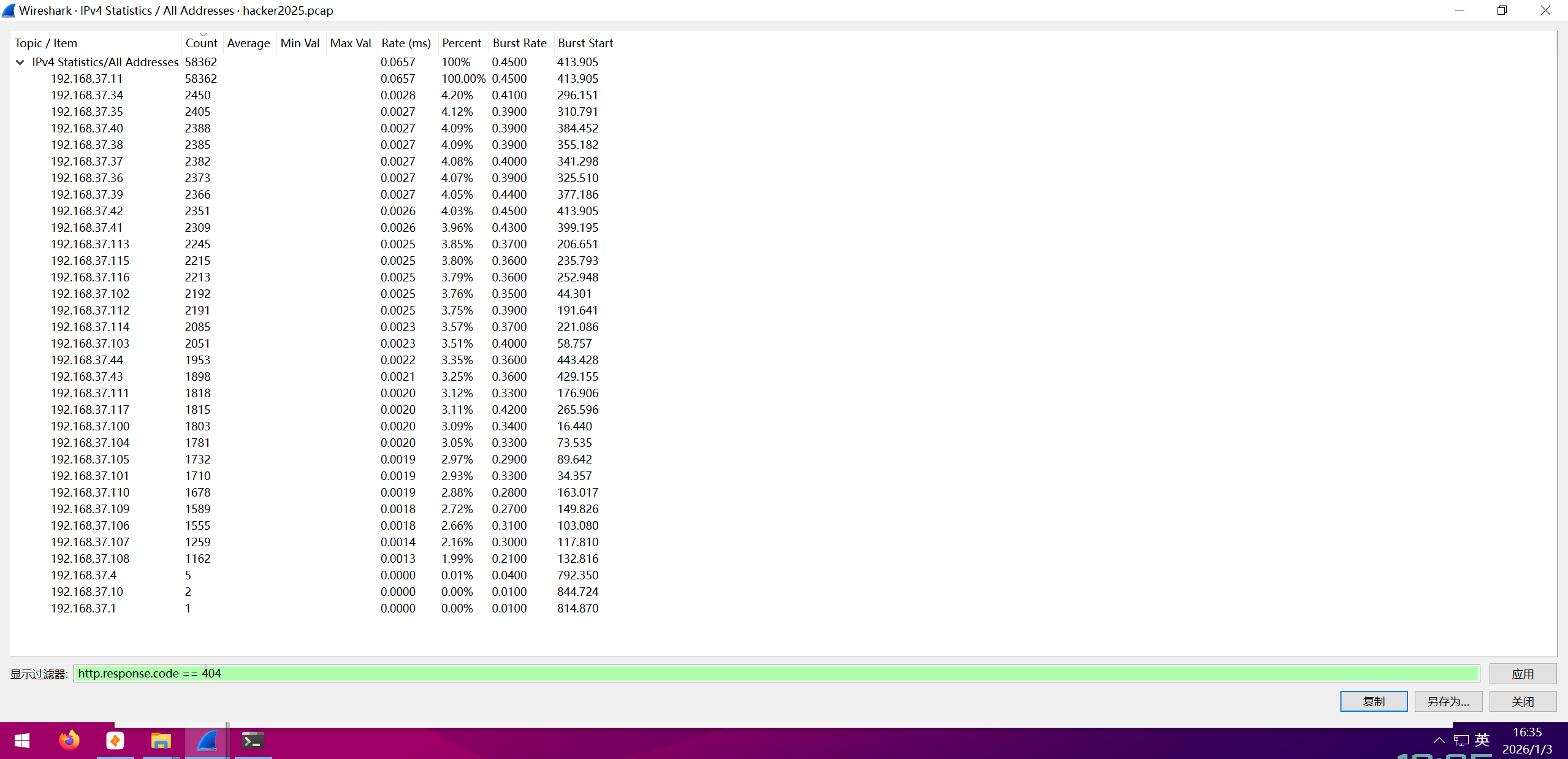Open the taskbar clock and date
The height and width of the screenshot is (759, 1568).
point(1527,741)
